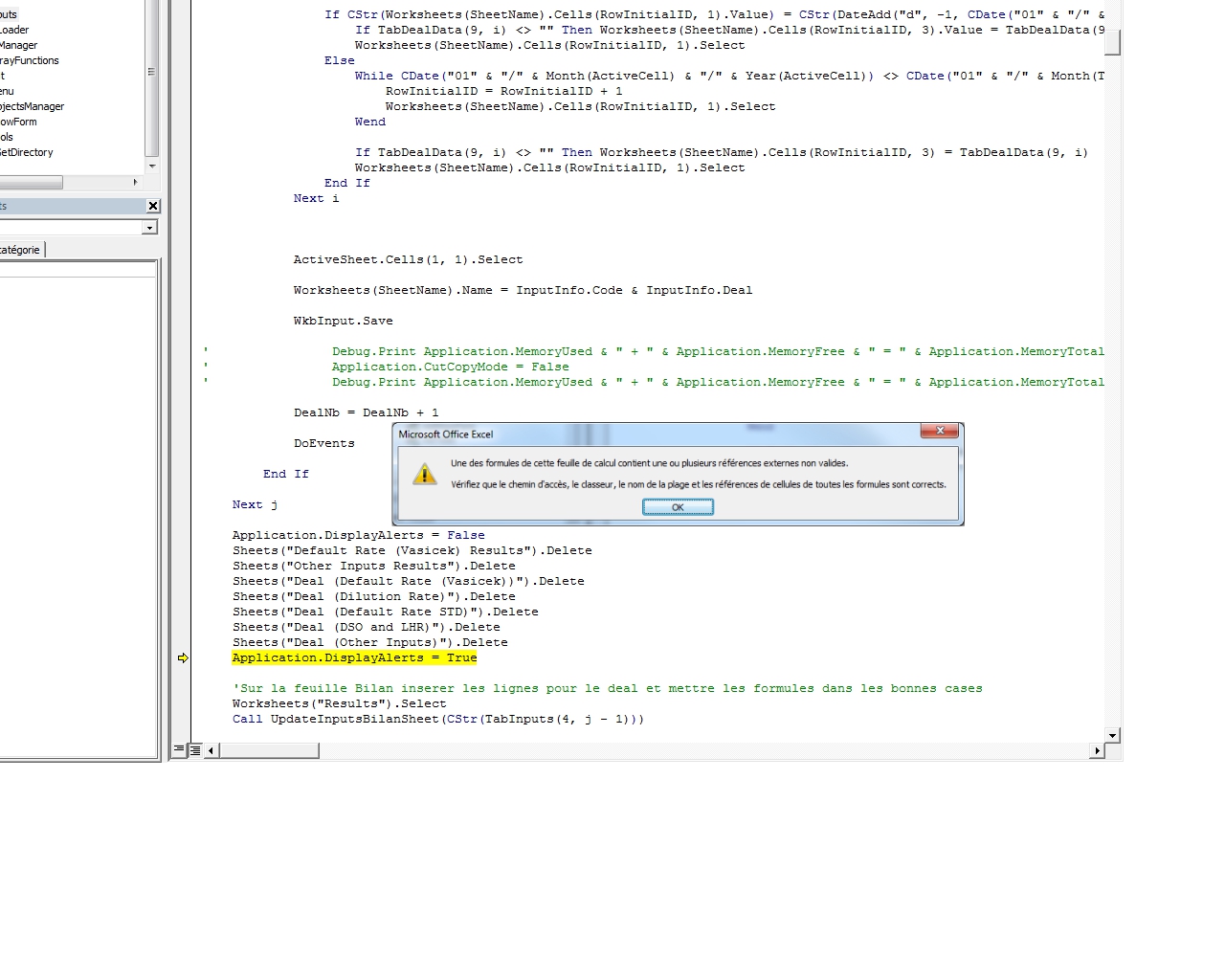
Task: Click OK in the Microsoft Office Excel dialog
Action: pyautogui.click(x=678, y=507)
